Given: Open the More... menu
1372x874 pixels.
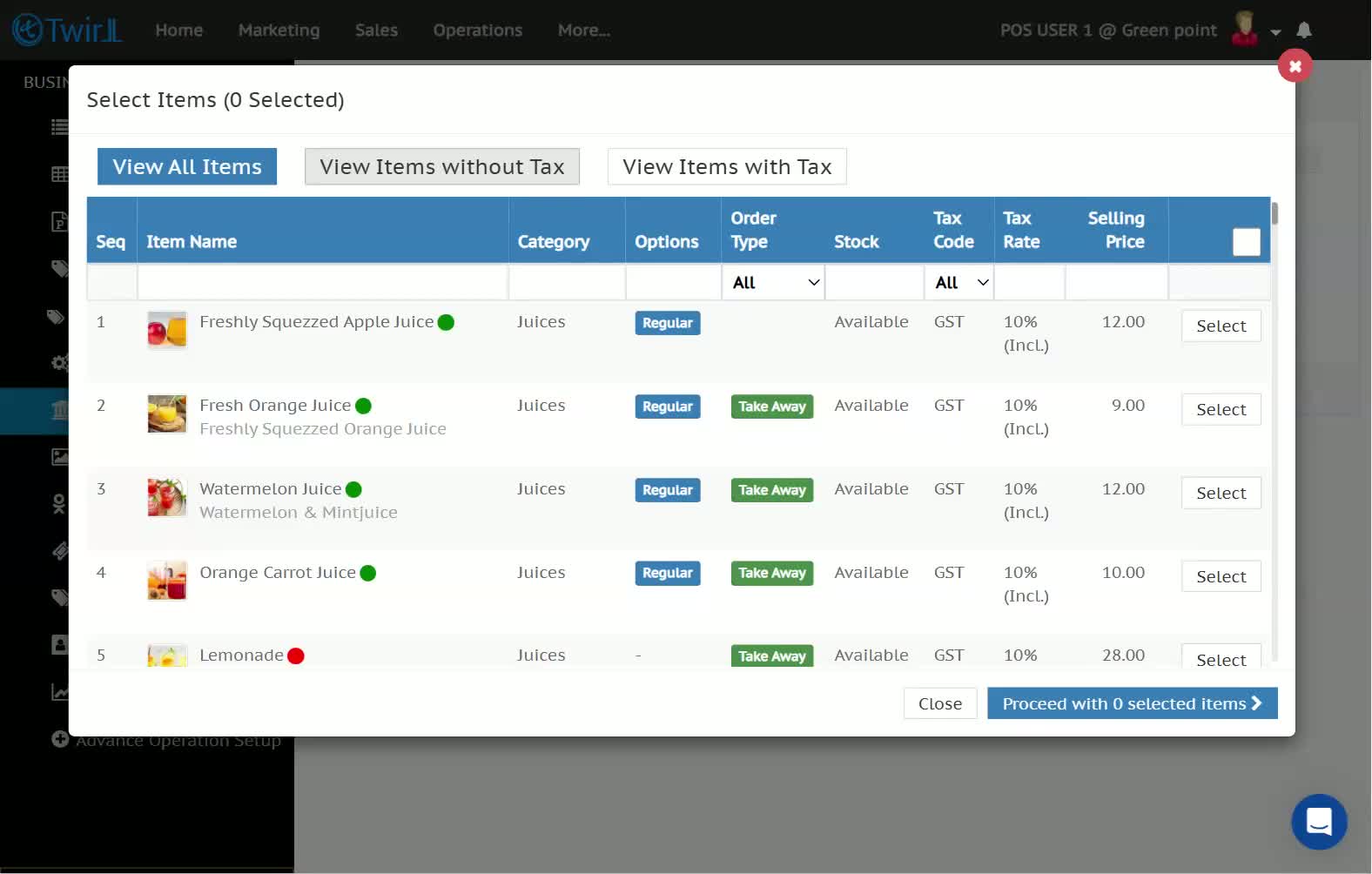Looking at the screenshot, I should pos(583,30).
